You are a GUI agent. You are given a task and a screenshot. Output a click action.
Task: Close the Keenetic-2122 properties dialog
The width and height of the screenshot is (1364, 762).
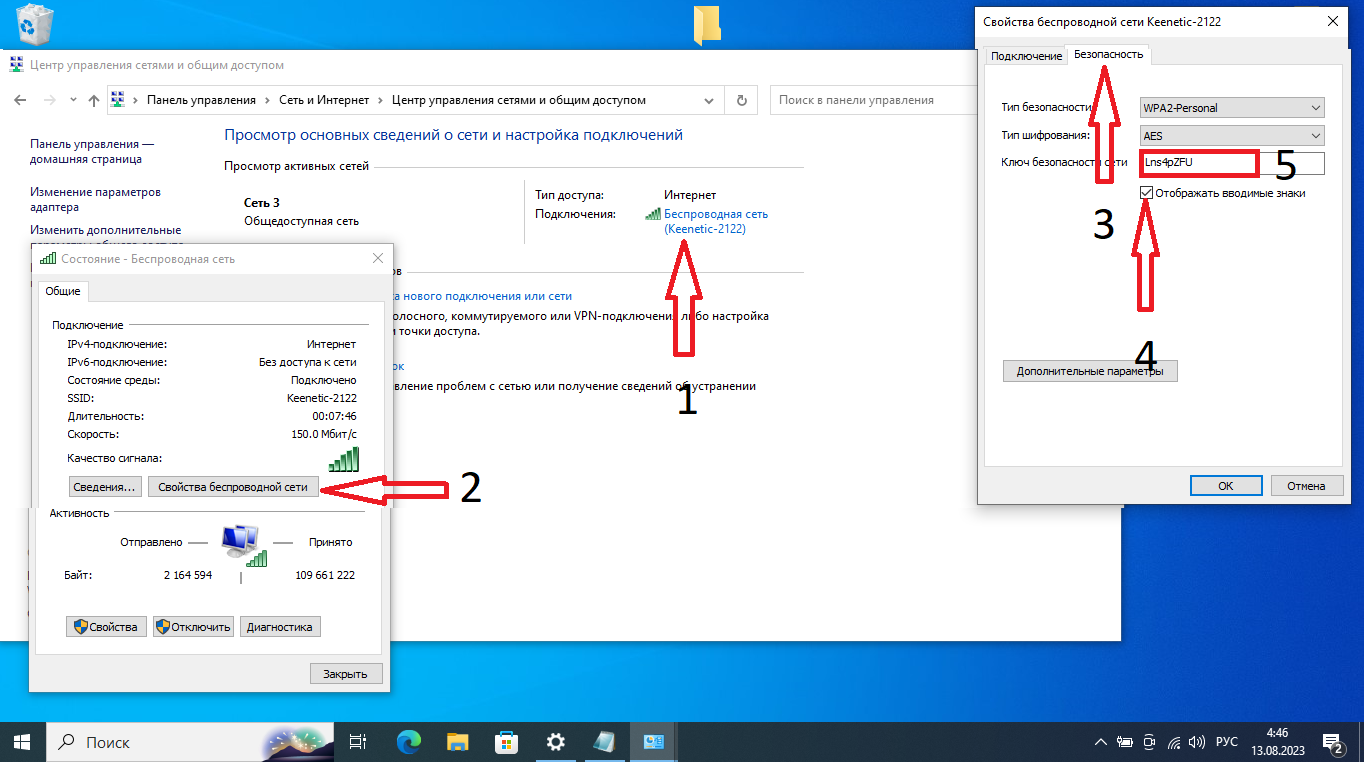(1332, 21)
